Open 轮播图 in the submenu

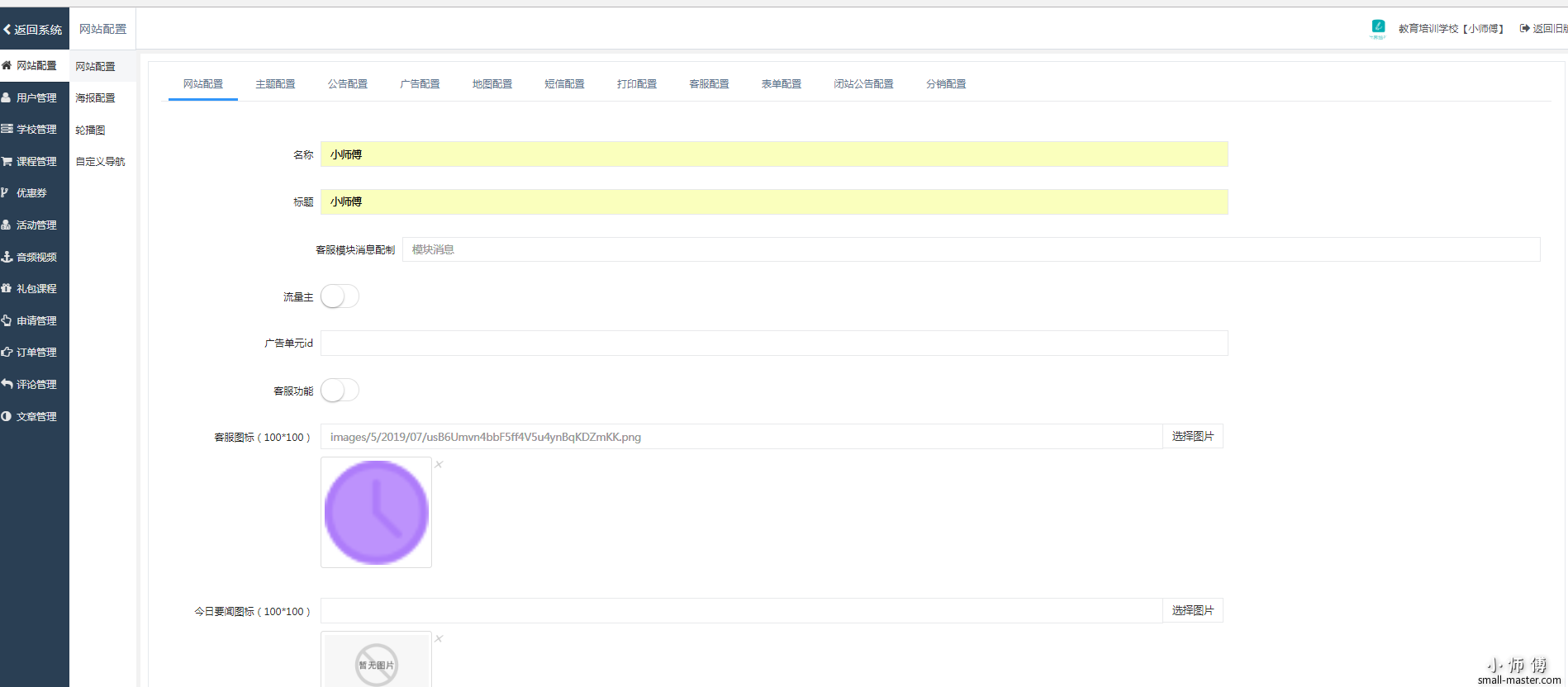(x=90, y=130)
